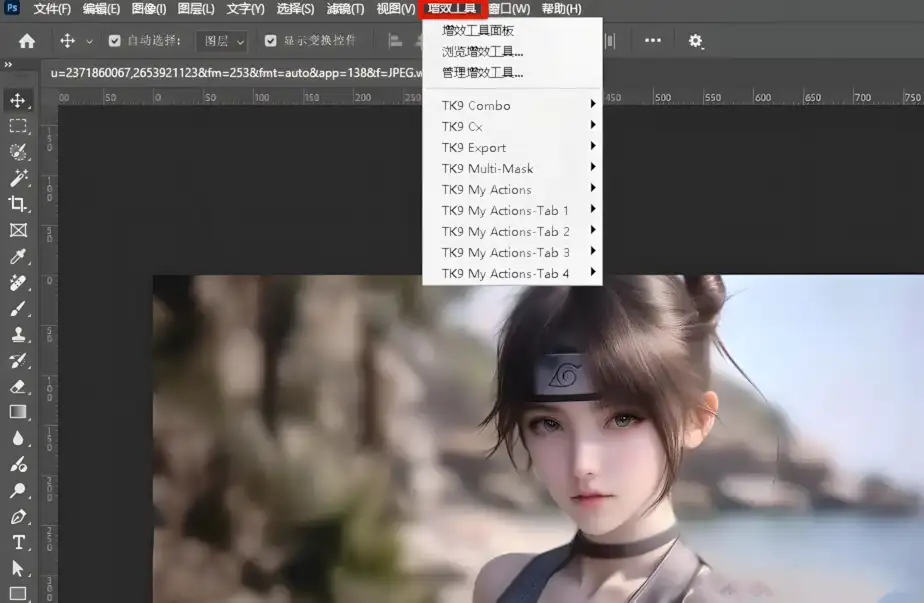Image resolution: width=924 pixels, height=603 pixels.
Task: Select the Smudge/Dodge tool below the Blur droplet
Action: tap(18, 464)
